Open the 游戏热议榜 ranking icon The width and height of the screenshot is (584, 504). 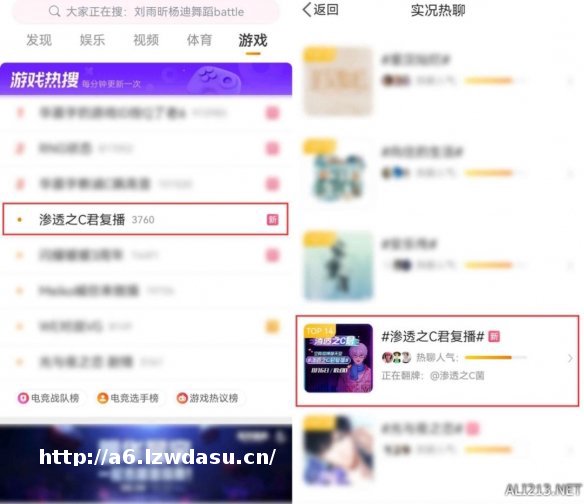182,398
